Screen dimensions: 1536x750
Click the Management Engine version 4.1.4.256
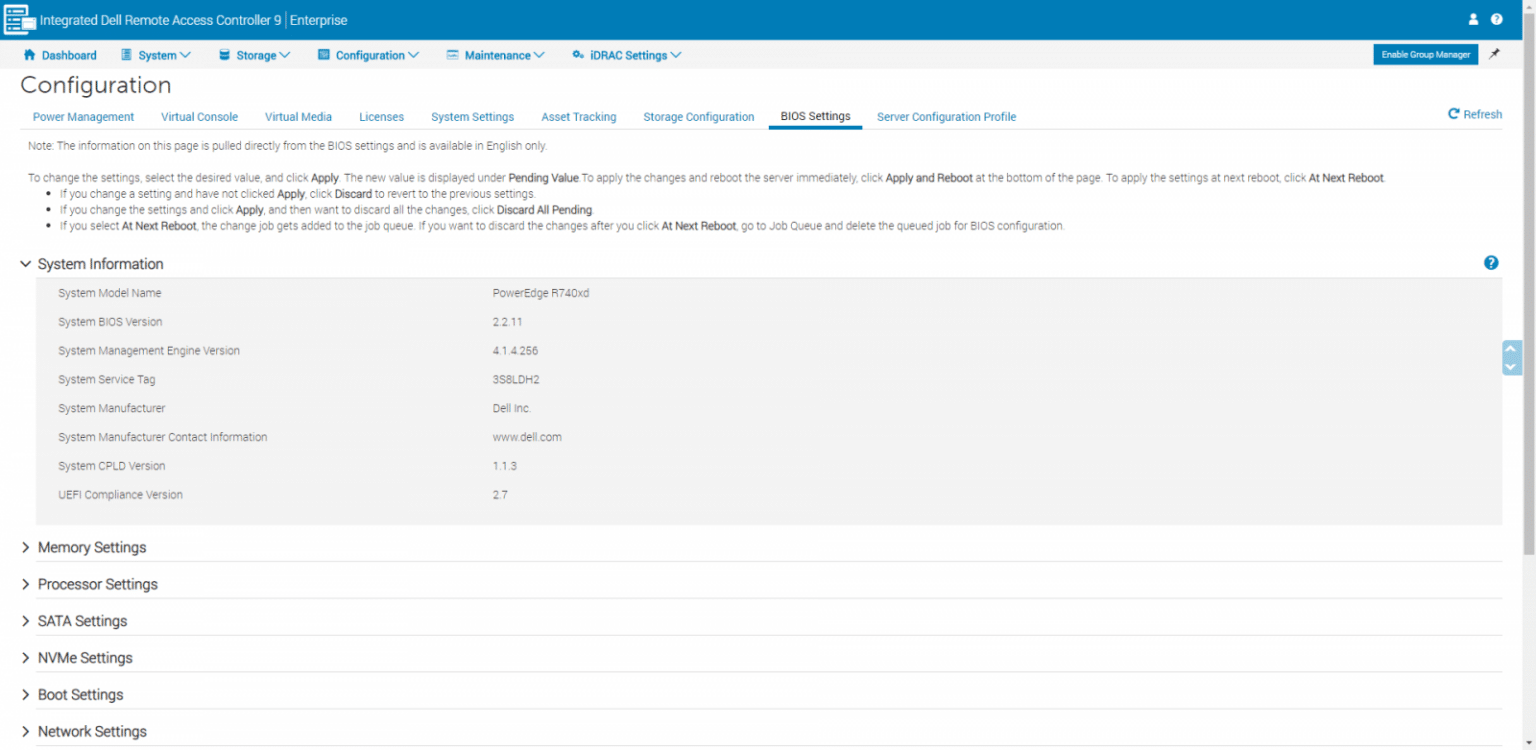click(x=515, y=351)
